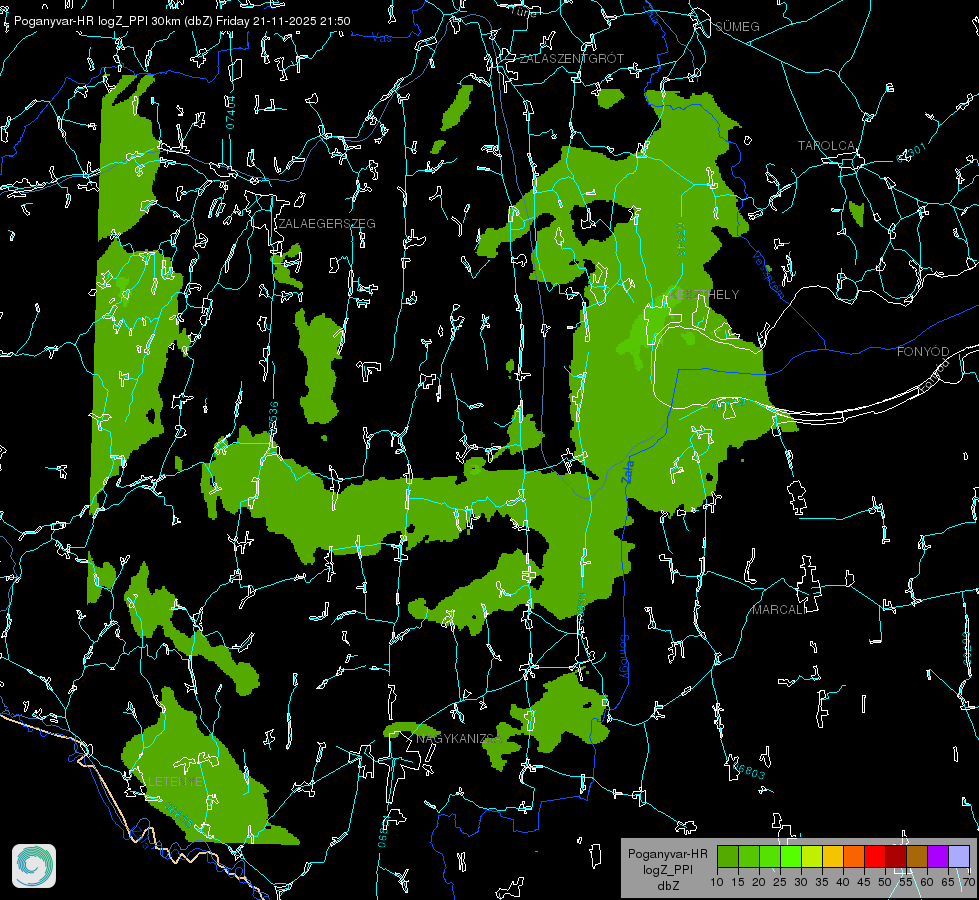This screenshot has height=900, width=979.
Task: Click the LETENYE town label
Action: 175,782
